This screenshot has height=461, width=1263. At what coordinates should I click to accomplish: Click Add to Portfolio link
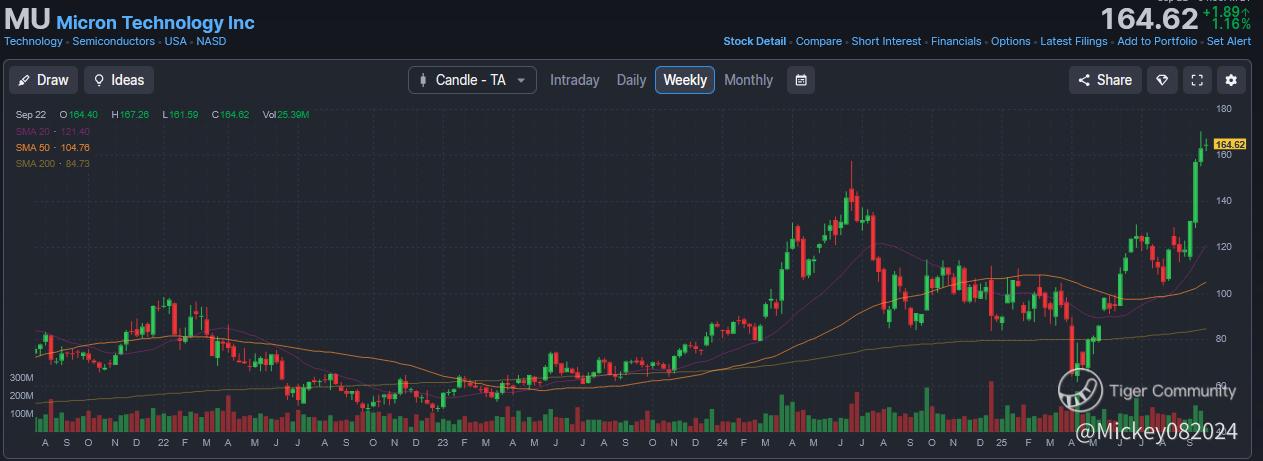[1157, 41]
